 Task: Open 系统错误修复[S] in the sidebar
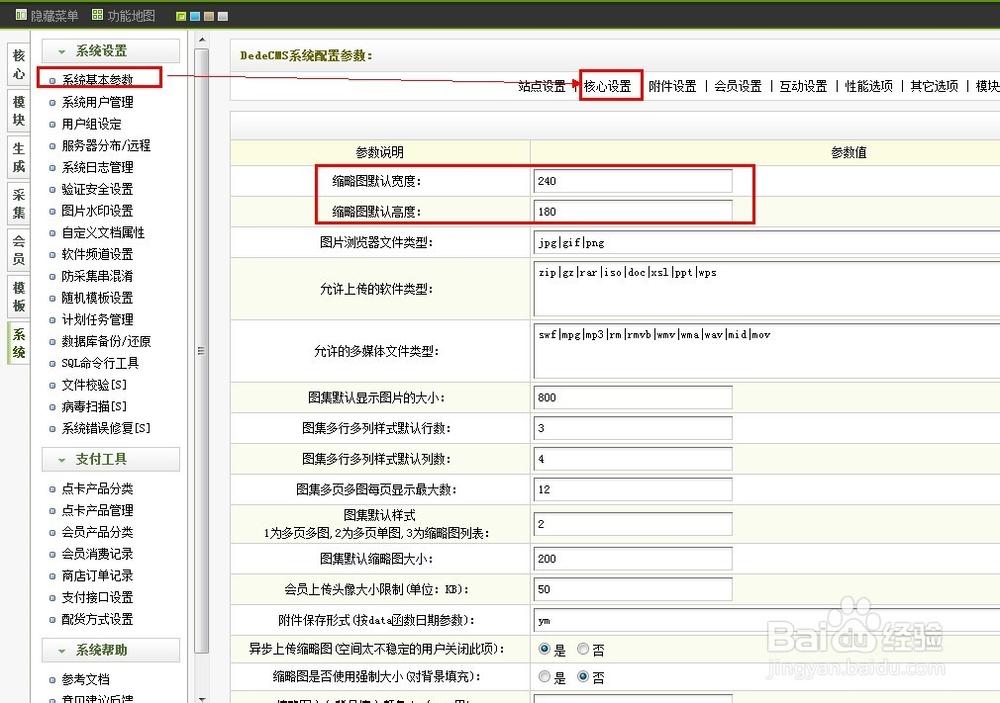[x=106, y=428]
